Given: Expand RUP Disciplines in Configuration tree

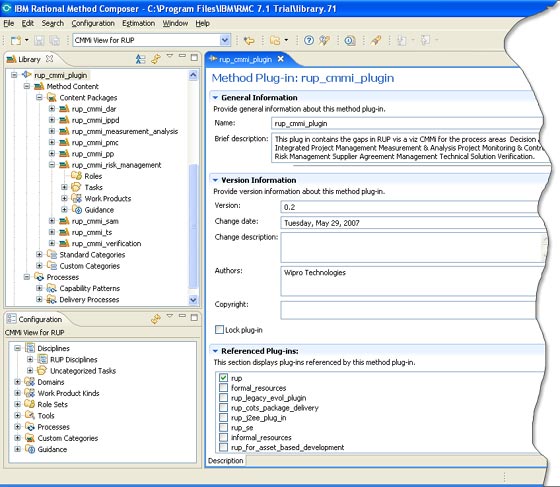Looking at the screenshot, I should click(30, 359).
